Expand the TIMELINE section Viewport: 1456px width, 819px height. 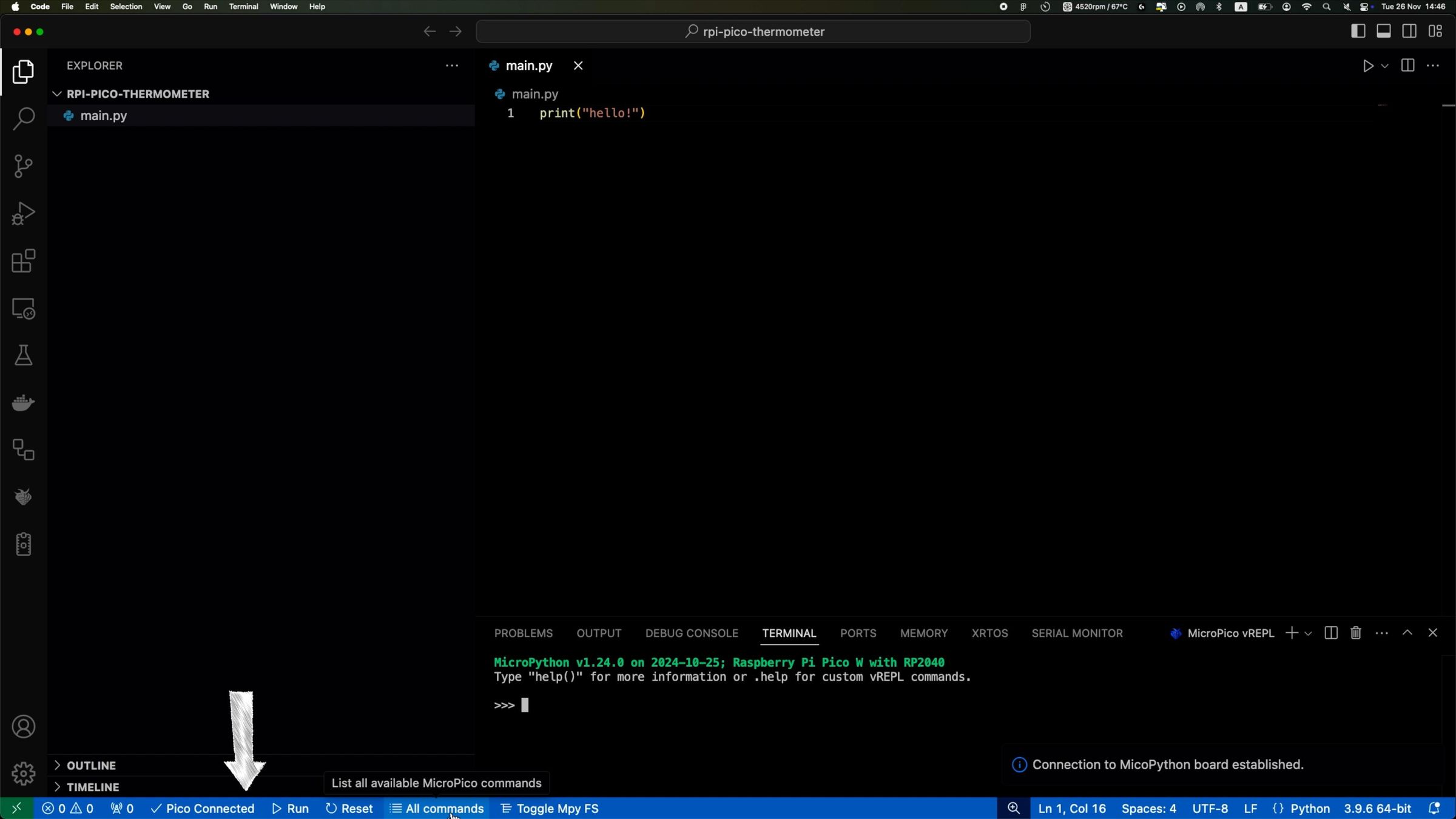[x=92, y=787]
